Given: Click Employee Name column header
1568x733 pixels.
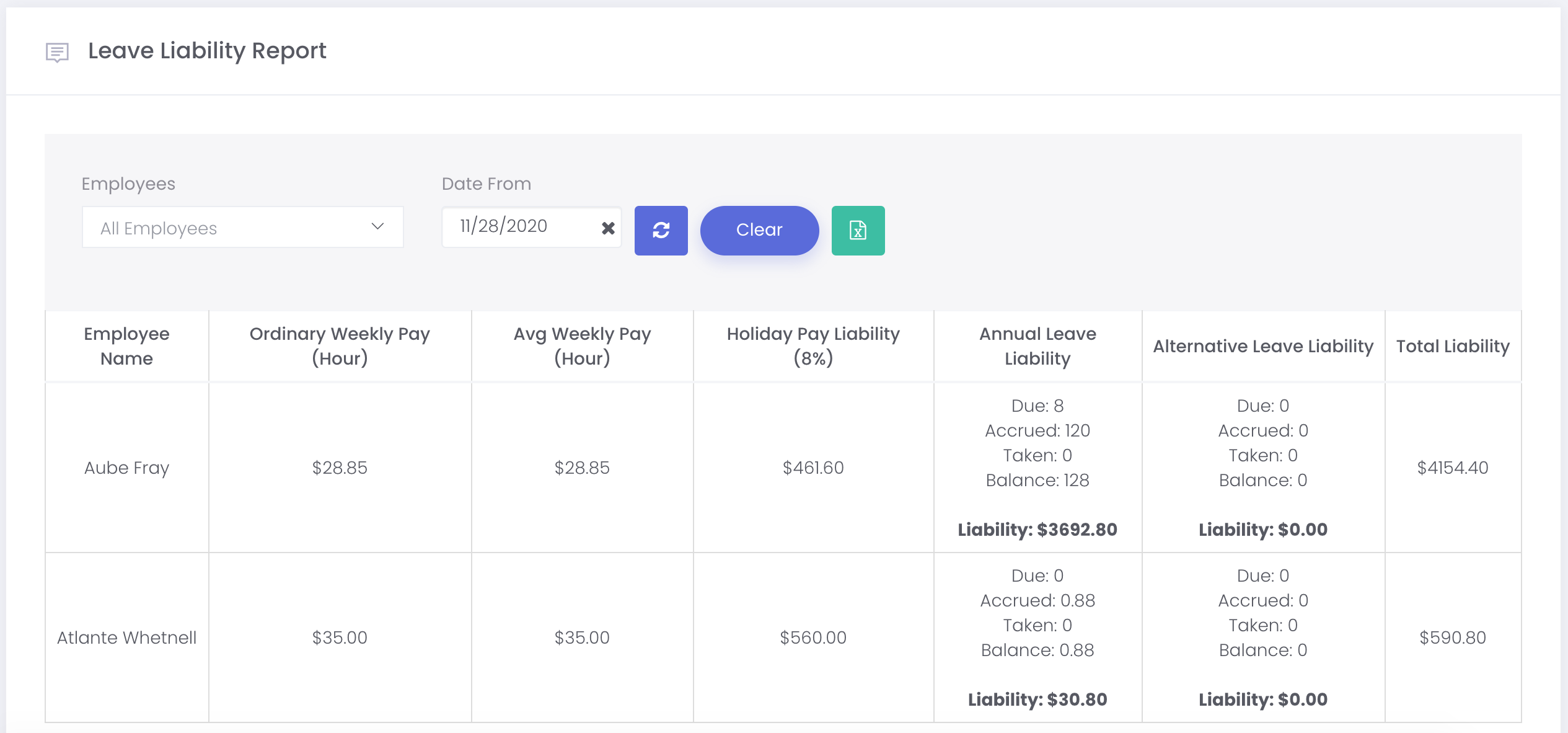Looking at the screenshot, I should click(126, 346).
